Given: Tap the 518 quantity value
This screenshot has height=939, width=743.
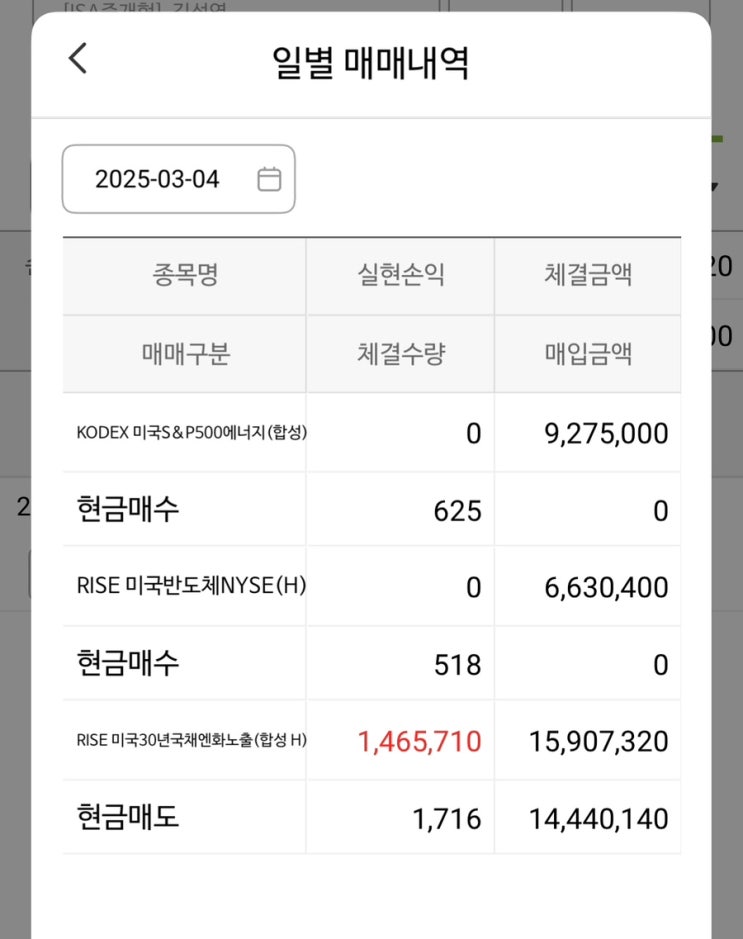Looking at the screenshot, I should click(x=457, y=665).
